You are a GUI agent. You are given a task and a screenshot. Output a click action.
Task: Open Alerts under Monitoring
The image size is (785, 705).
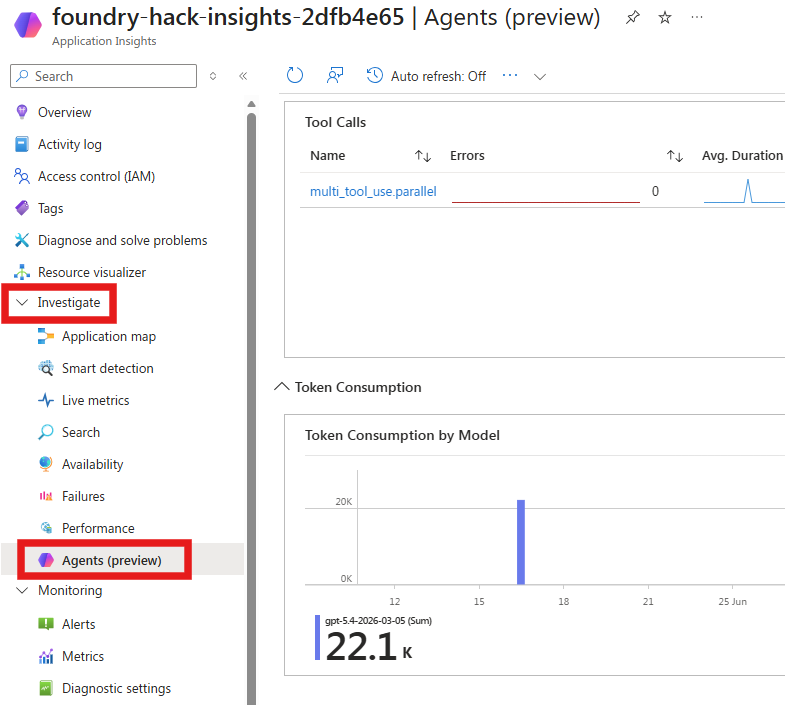[x=78, y=624]
